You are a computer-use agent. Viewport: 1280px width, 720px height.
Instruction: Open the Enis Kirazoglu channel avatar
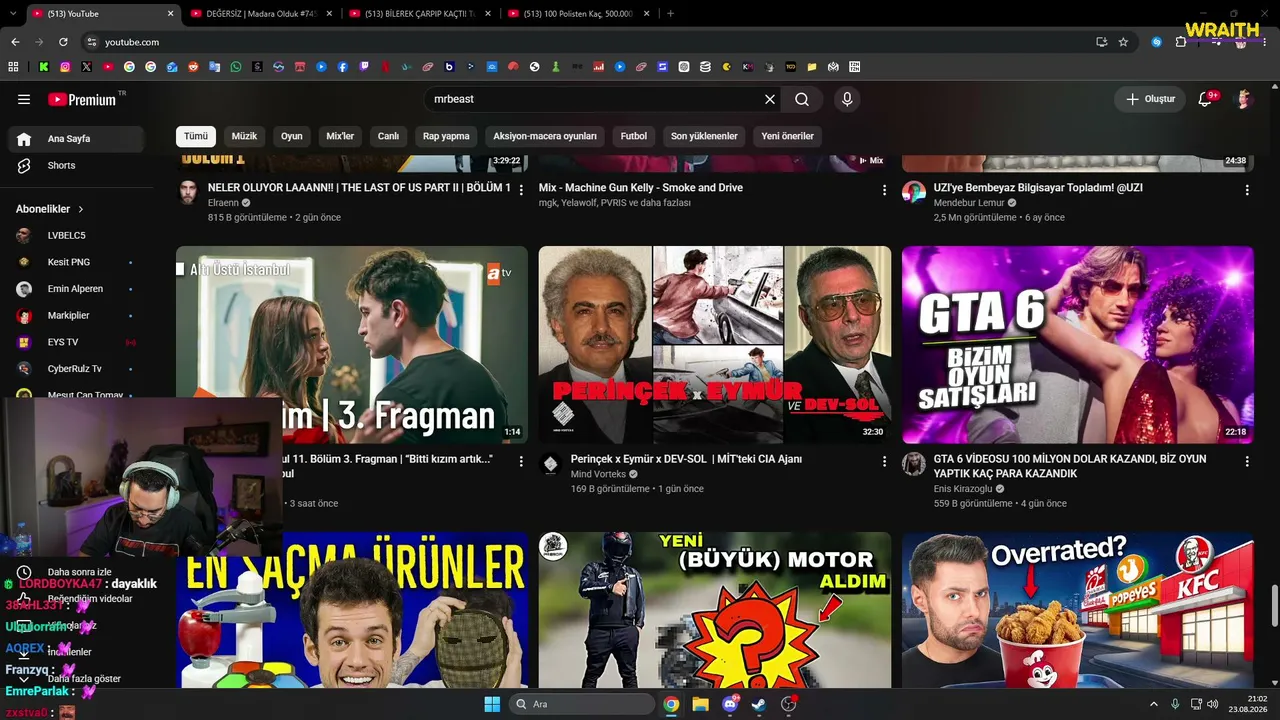point(914,464)
